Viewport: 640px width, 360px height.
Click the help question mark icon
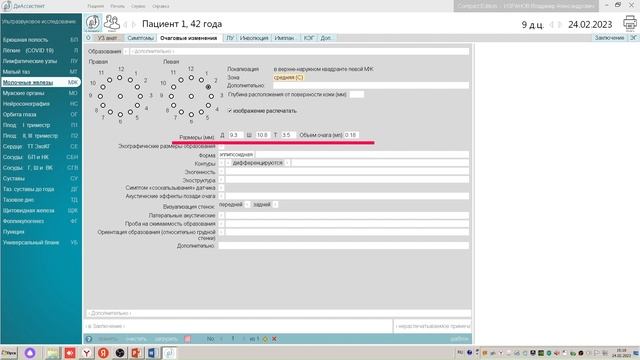point(89,339)
